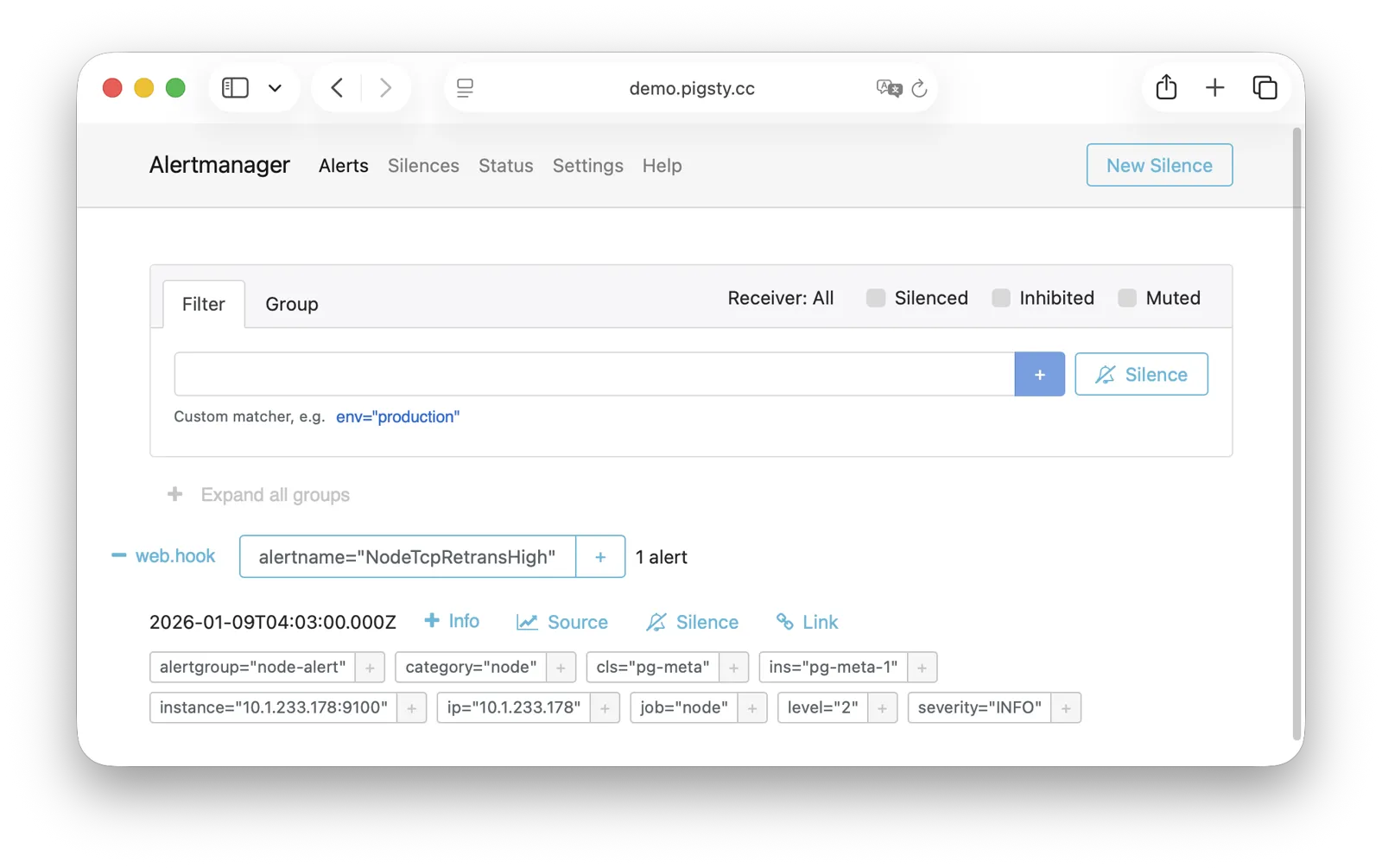Click the New Silence button
1382x868 pixels.
(x=1158, y=165)
